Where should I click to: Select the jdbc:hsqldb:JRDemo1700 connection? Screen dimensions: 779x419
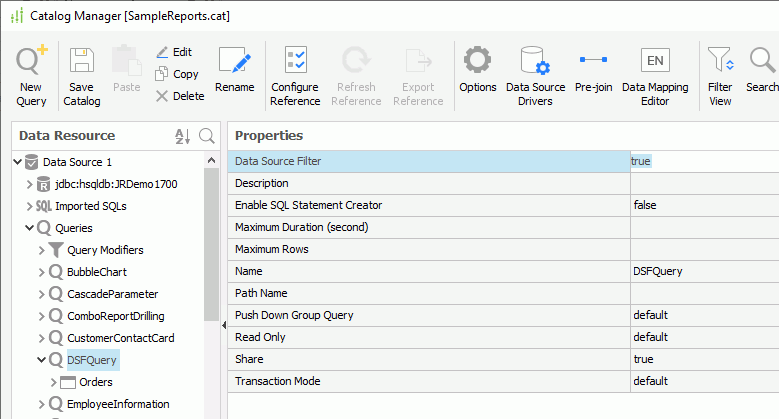(x=116, y=184)
